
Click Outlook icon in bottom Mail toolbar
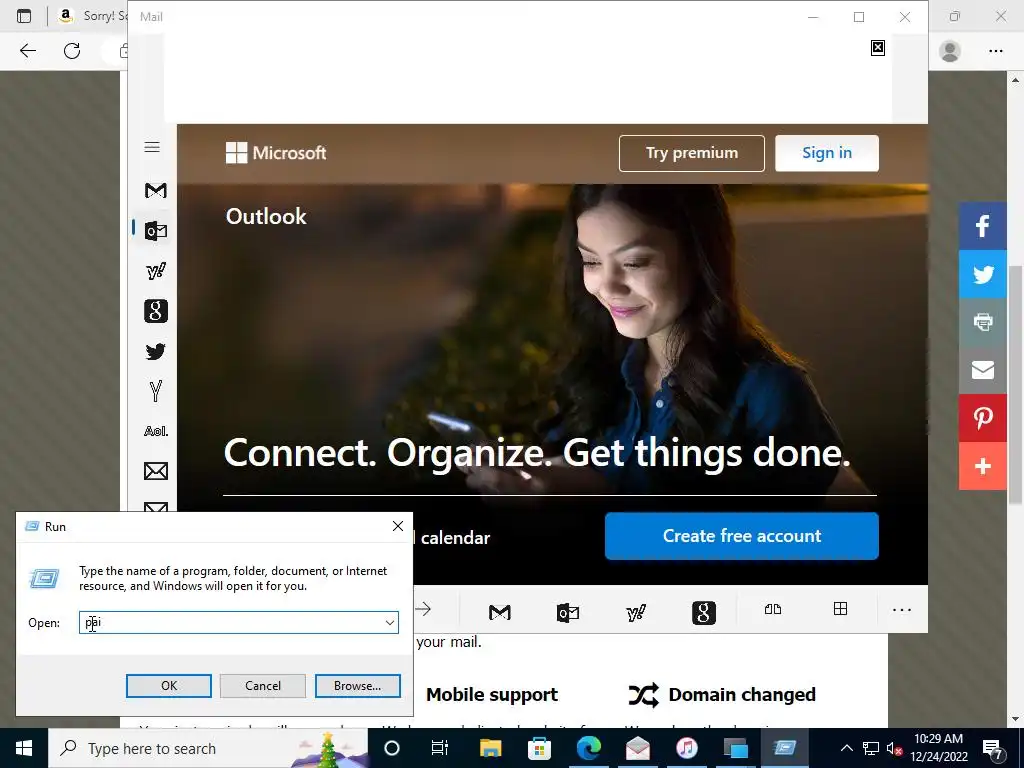click(x=568, y=613)
